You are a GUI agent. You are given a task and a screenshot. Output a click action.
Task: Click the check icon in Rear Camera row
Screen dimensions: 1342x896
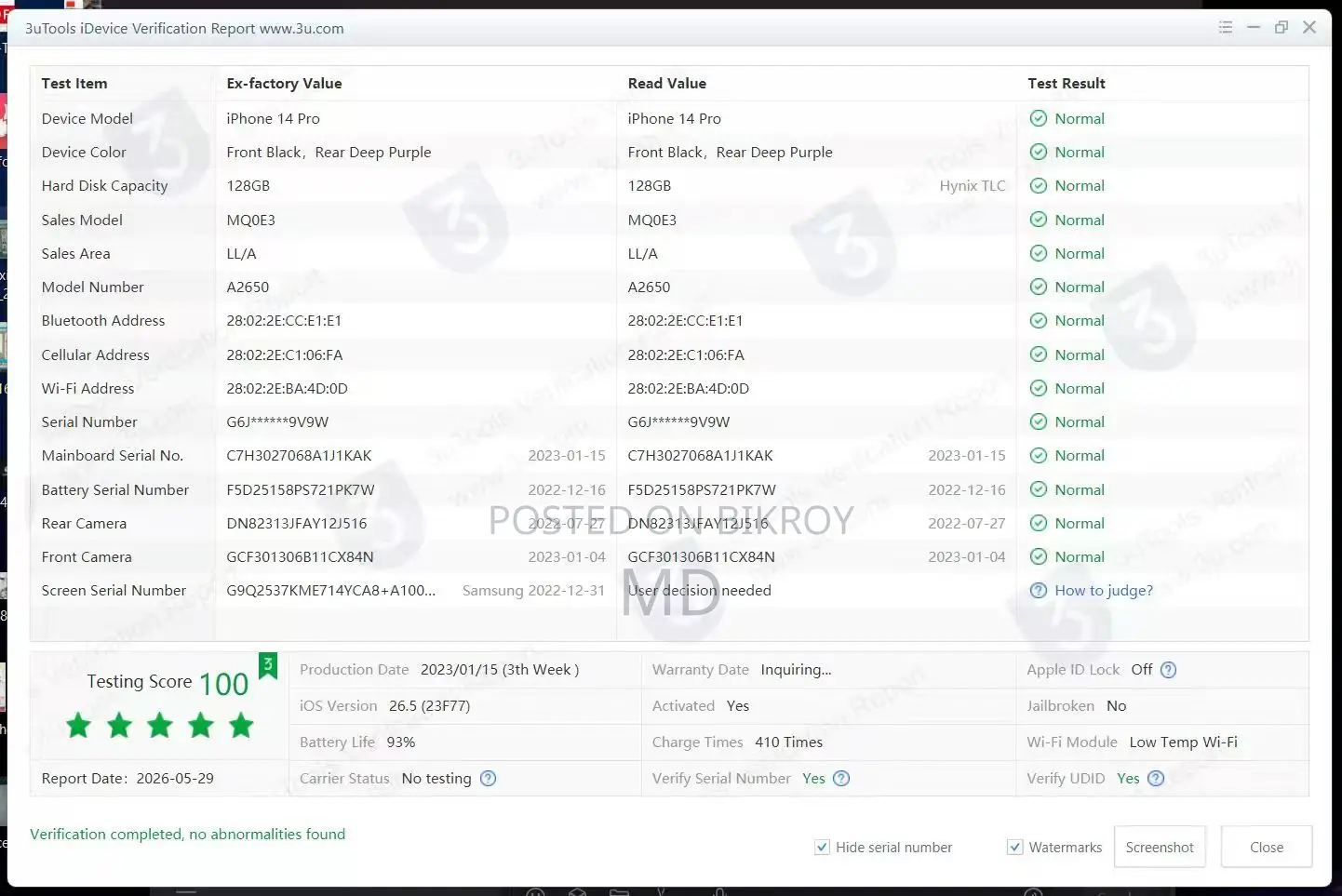(1039, 523)
